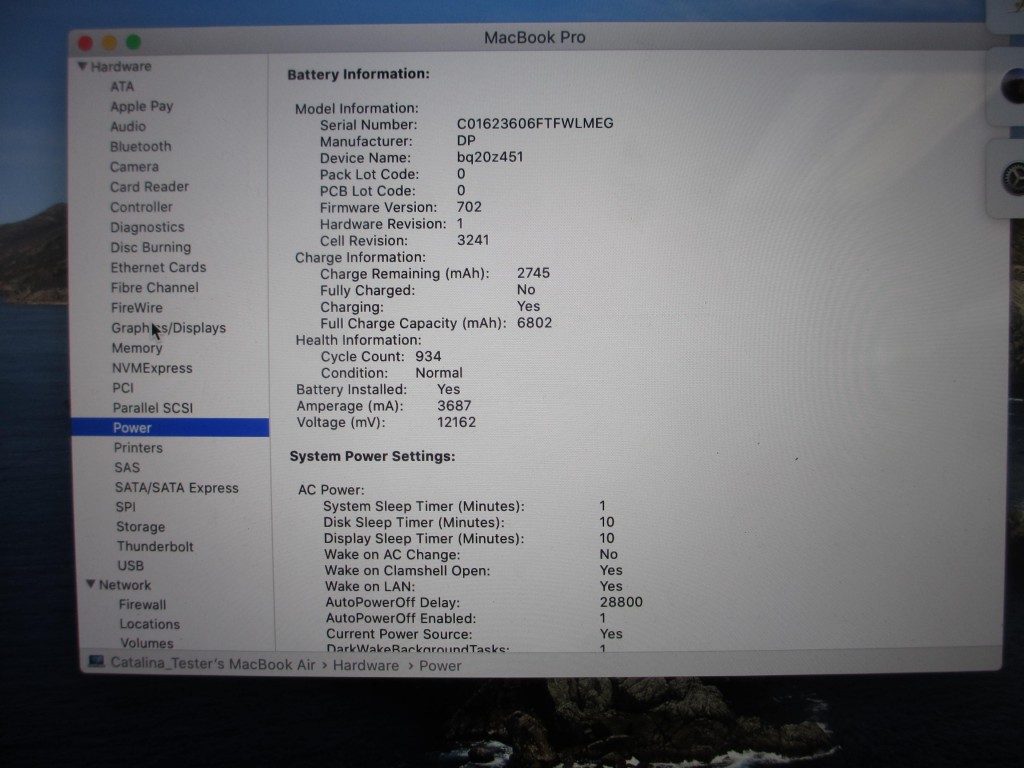Open System Preferences gear icon in Dock
The height and width of the screenshot is (768, 1024).
tap(1014, 178)
